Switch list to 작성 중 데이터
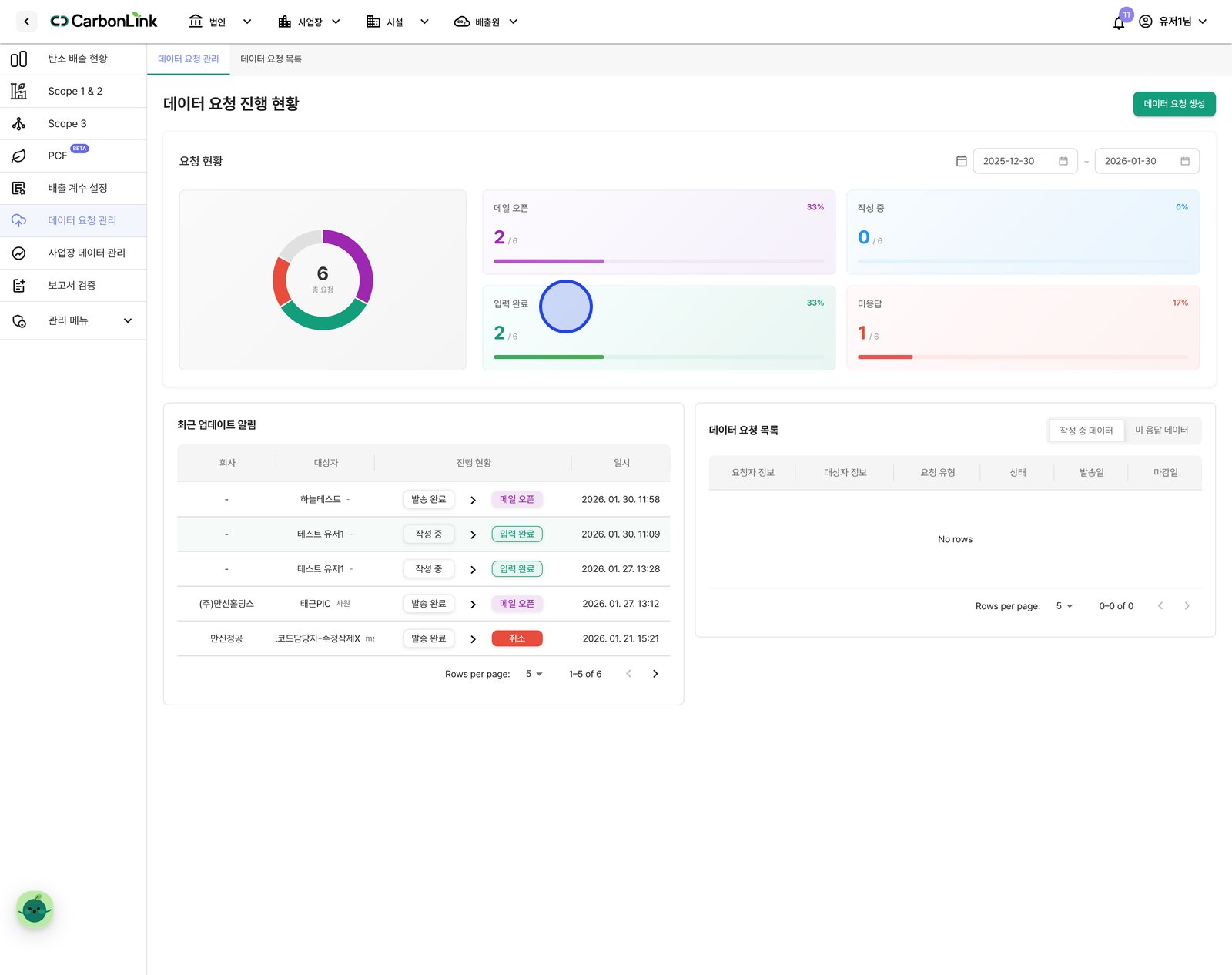The image size is (1232, 975). [1086, 431]
